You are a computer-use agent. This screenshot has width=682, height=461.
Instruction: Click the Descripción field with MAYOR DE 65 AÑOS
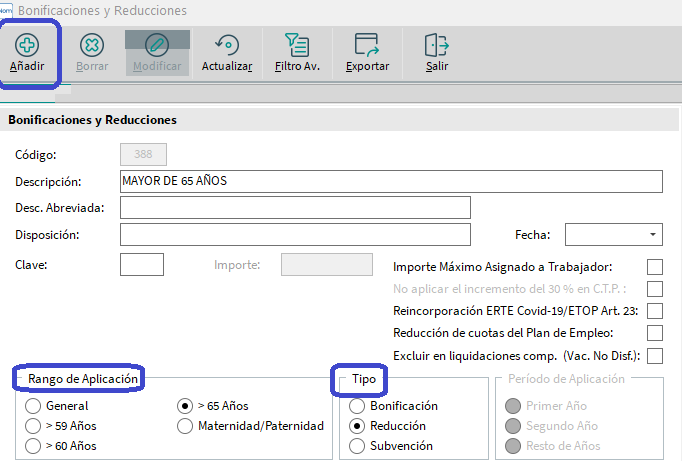391,181
